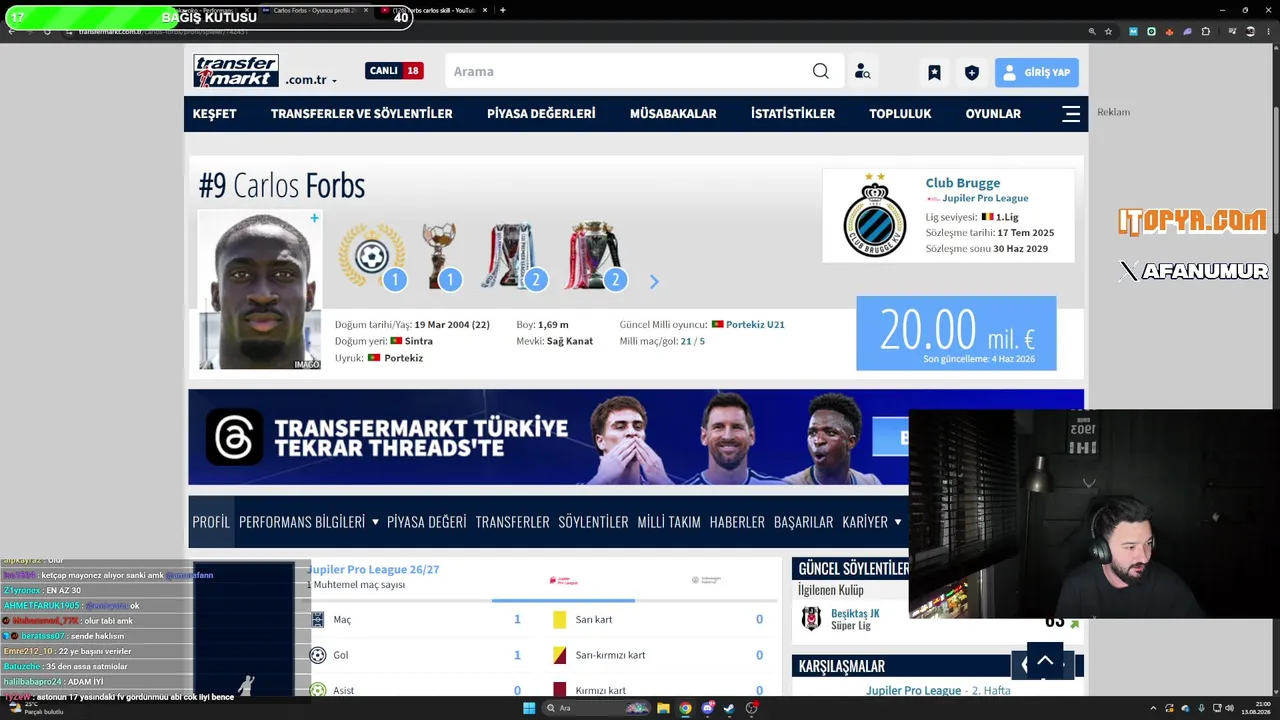Click the shield plus icon
1280x720 pixels.
point(971,72)
